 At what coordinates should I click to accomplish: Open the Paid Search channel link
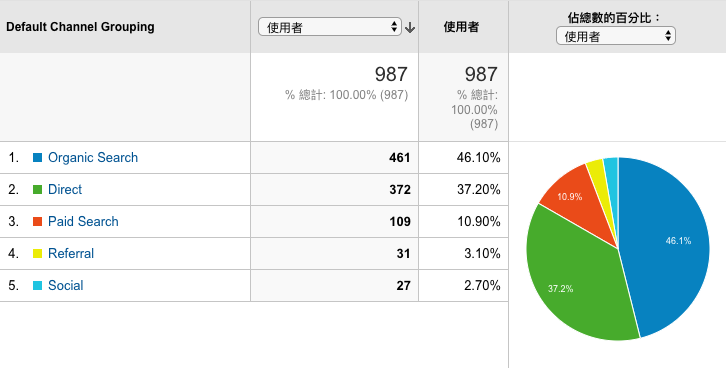[83, 221]
